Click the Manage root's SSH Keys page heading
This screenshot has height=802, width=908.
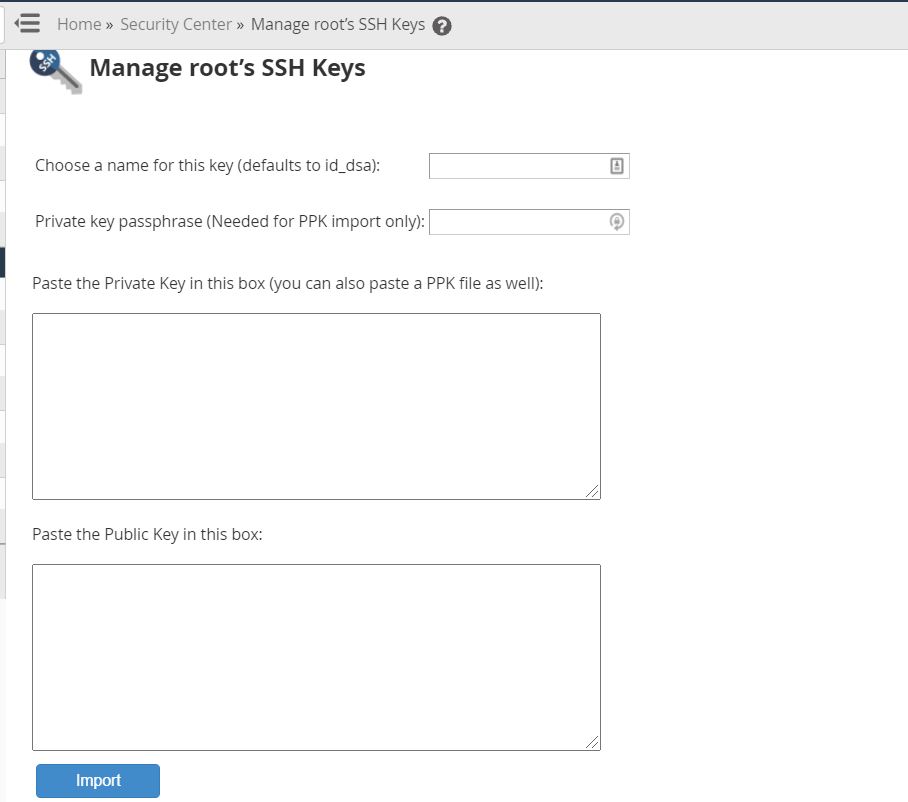(227, 68)
